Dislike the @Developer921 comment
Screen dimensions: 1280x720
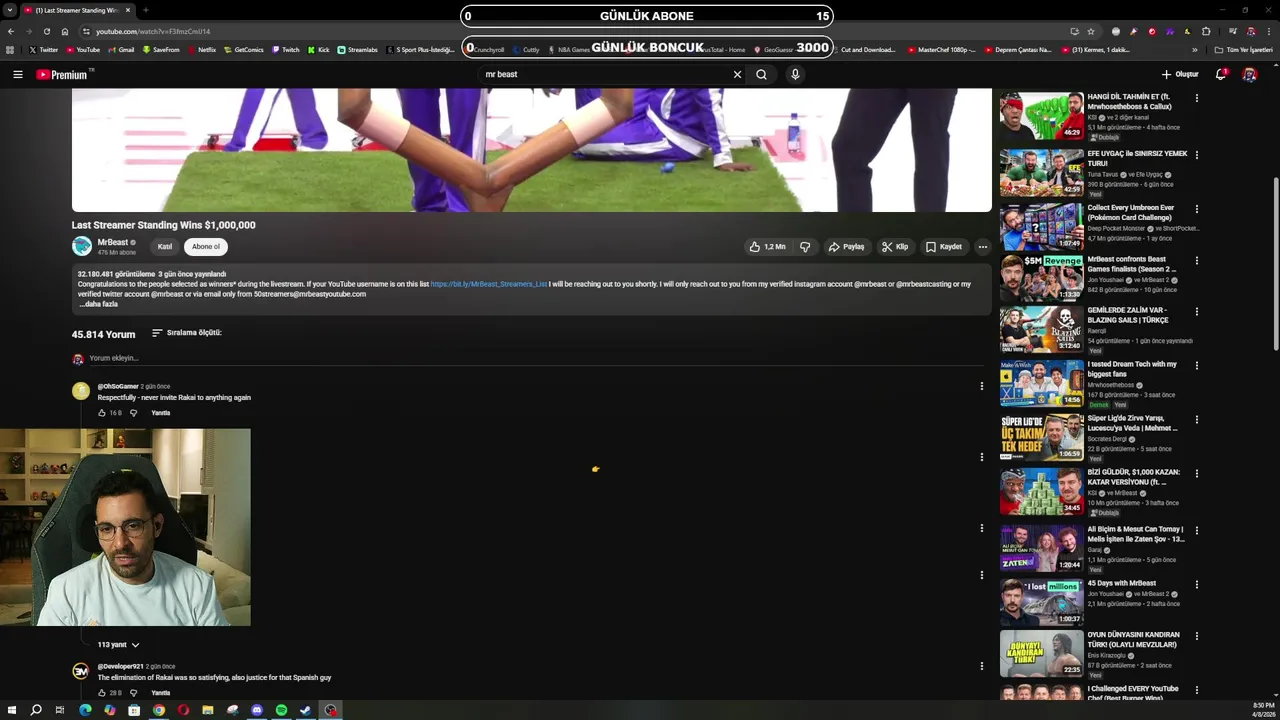[x=133, y=692]
